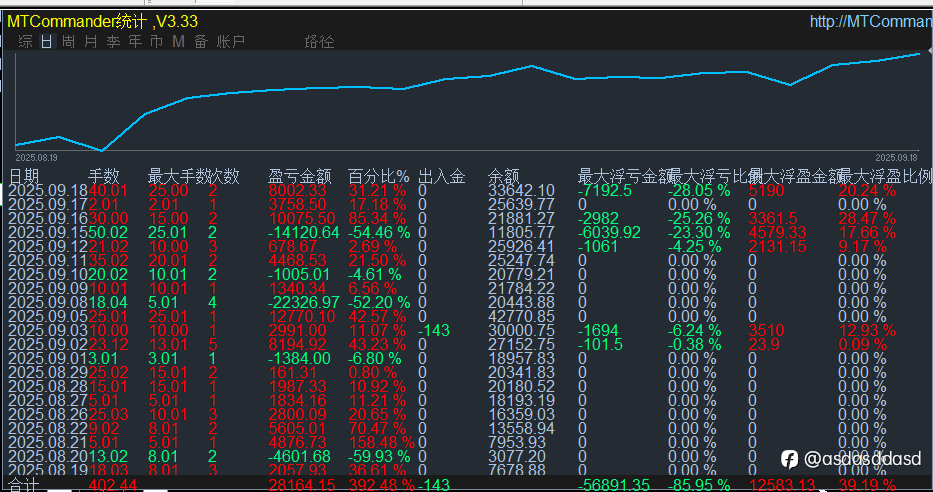Select the 备 notes tab
The width and height of the screenshot is (933, 492).
tap(201, 41)
